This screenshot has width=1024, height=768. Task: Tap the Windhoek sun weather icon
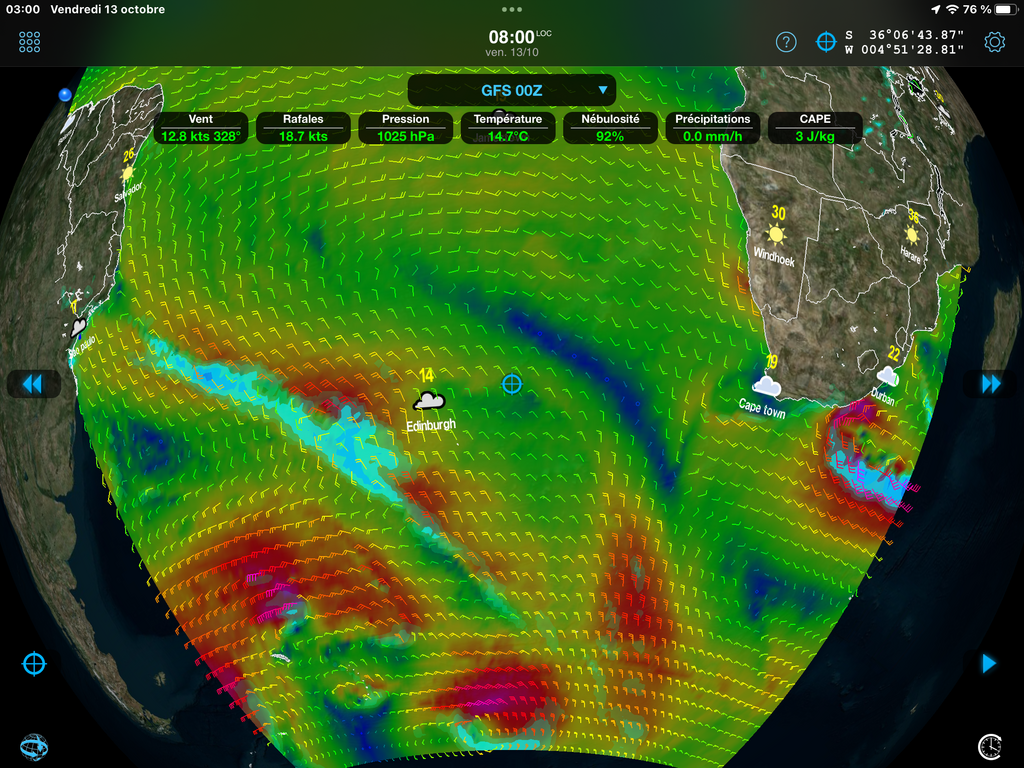coord(776,234)
